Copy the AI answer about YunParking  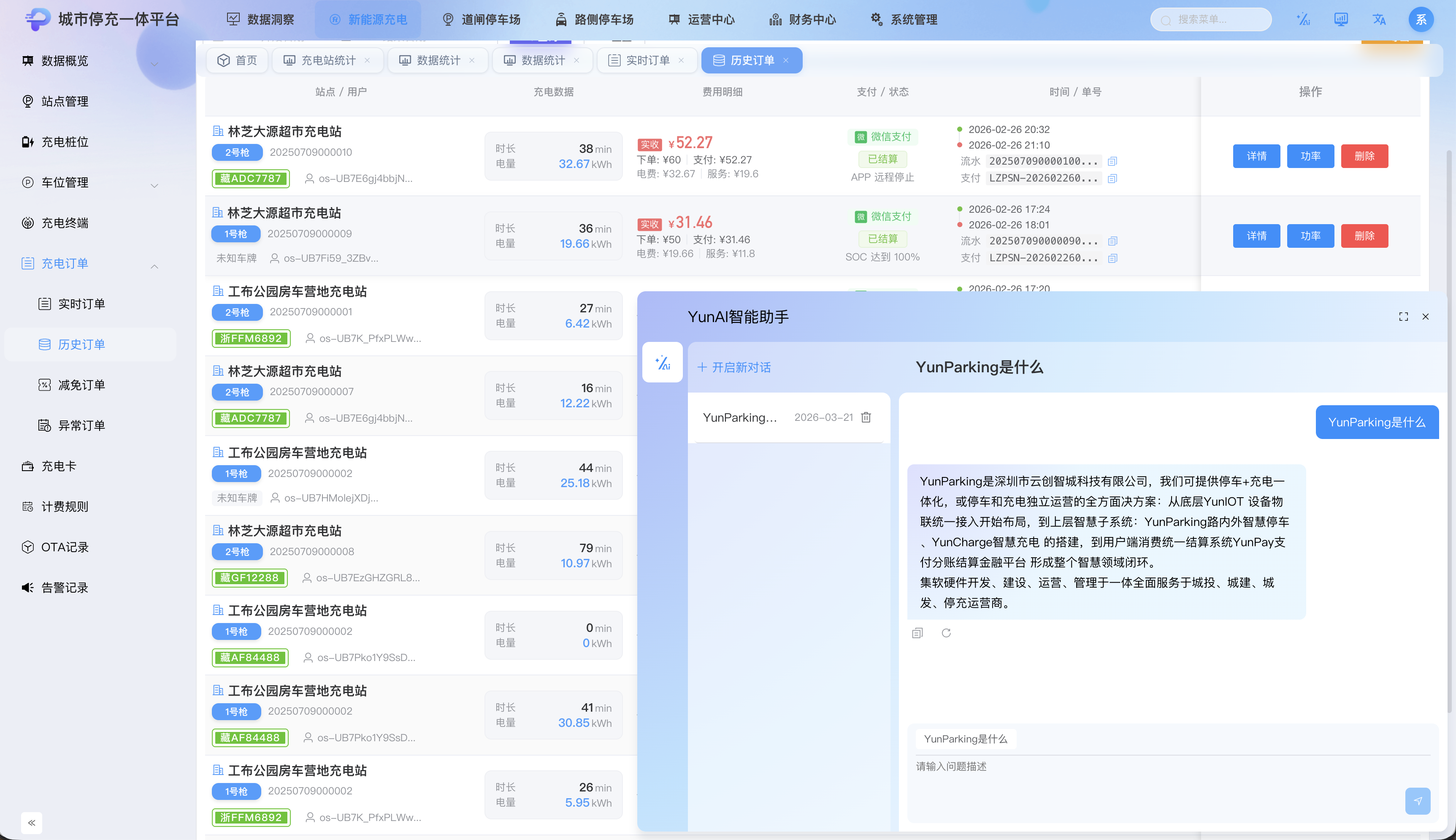point(917,633)
